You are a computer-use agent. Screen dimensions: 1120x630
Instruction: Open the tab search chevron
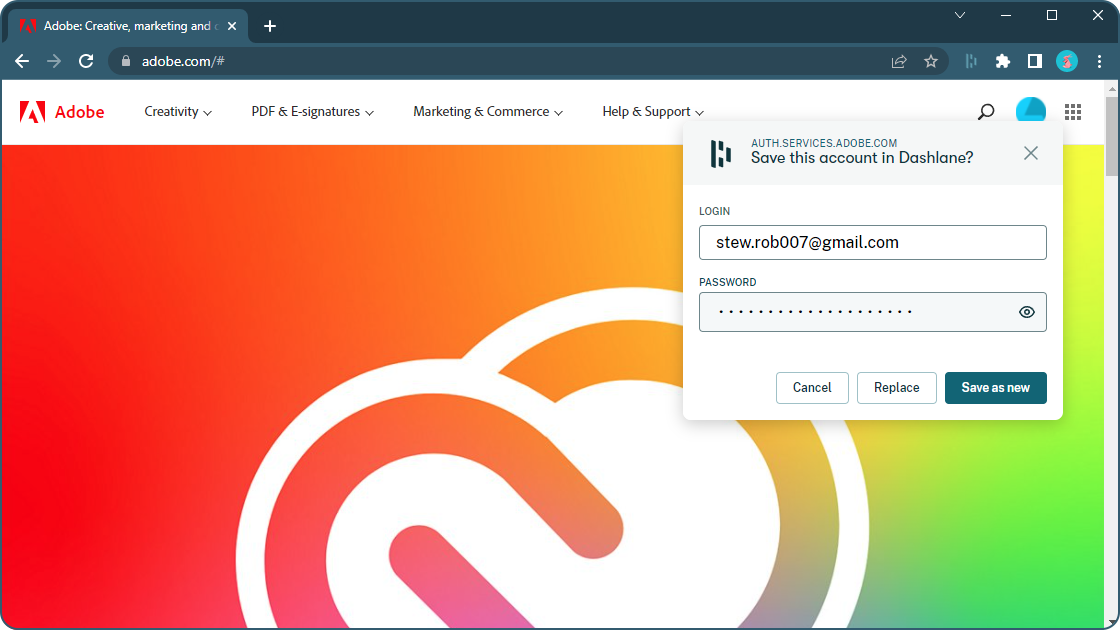pos(960,15)
